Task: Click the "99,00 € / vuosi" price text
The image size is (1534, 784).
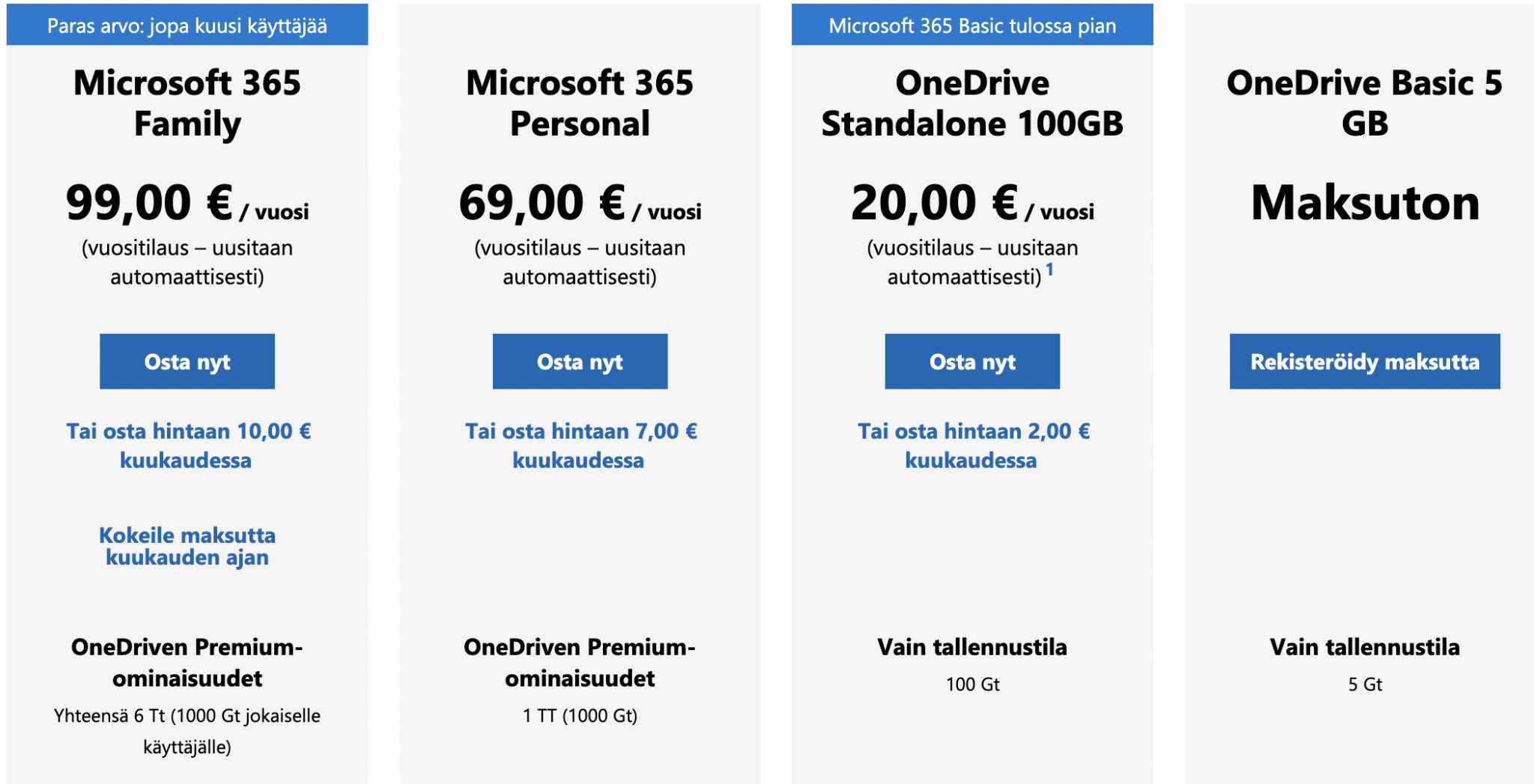Action: pos(187,202)
